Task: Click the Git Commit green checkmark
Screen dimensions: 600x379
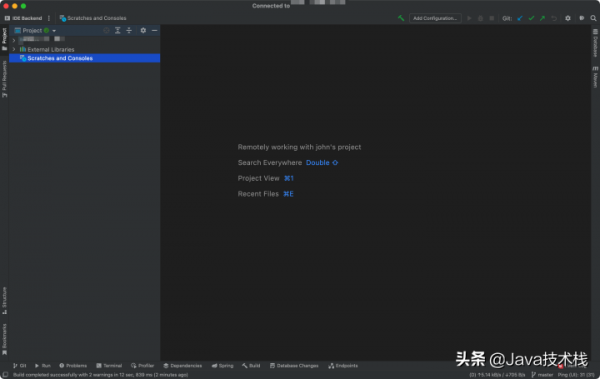Action: (531, 18)
